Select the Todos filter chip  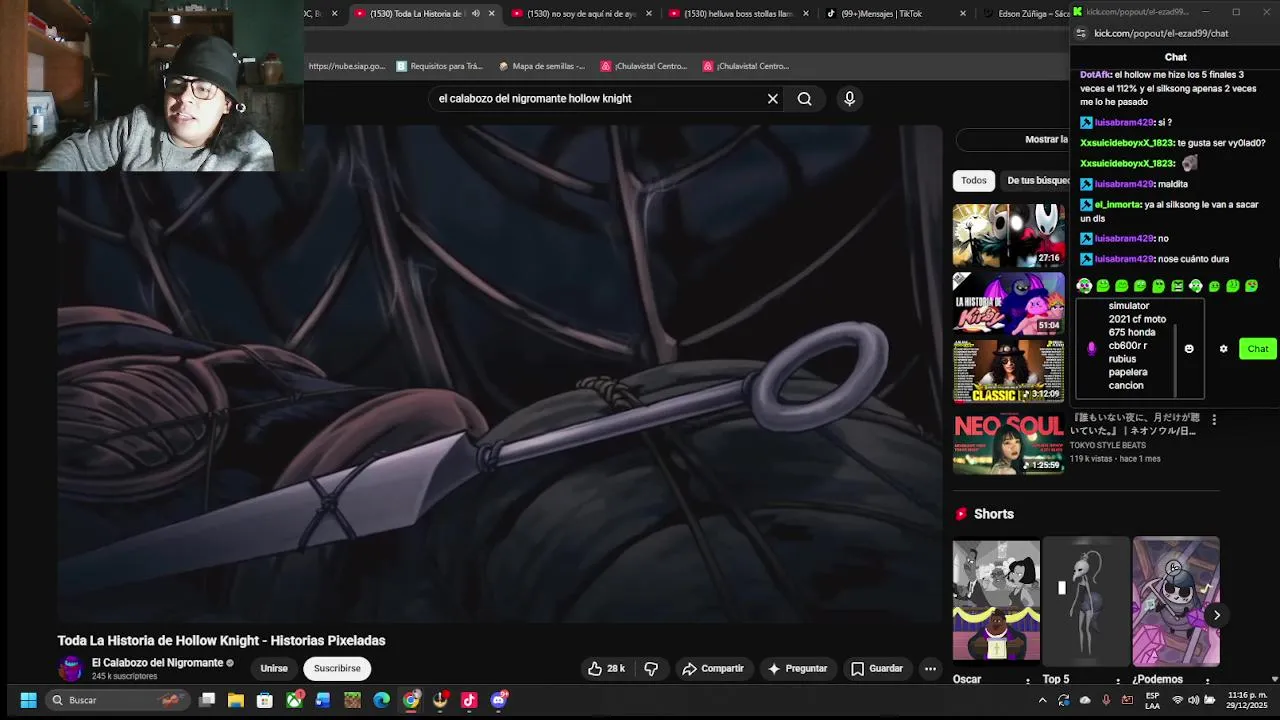tap(974, 181)
